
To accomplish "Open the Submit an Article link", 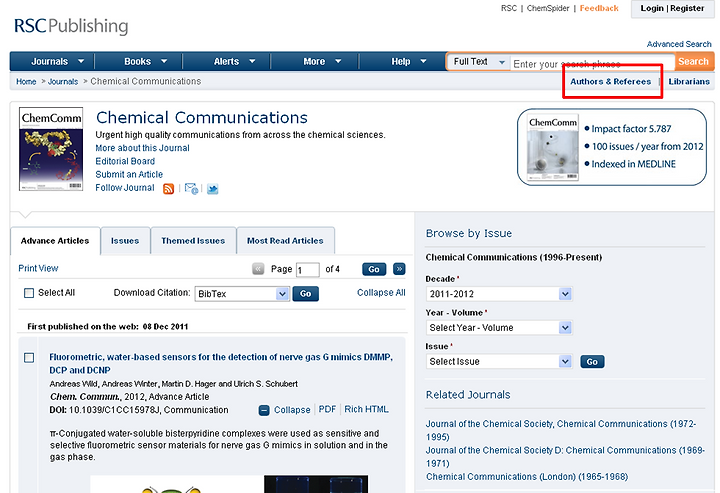I will (x=129, y=174).
